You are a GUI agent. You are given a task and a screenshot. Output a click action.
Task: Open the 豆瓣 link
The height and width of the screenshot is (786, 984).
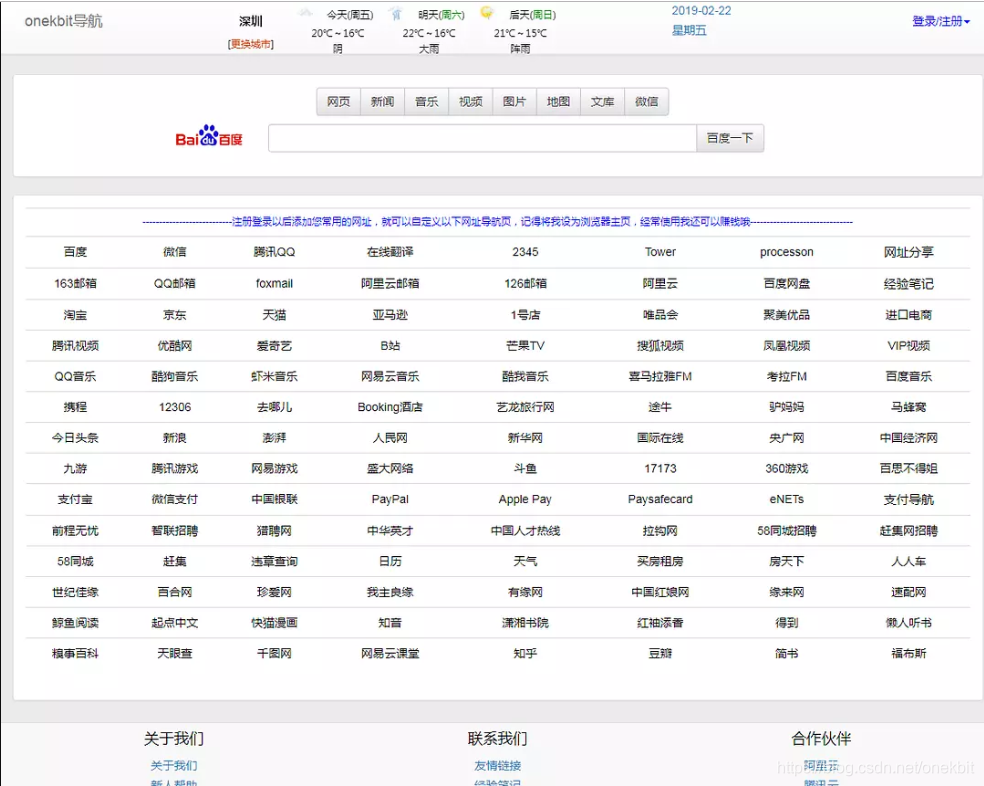click(x=660, y=654)
